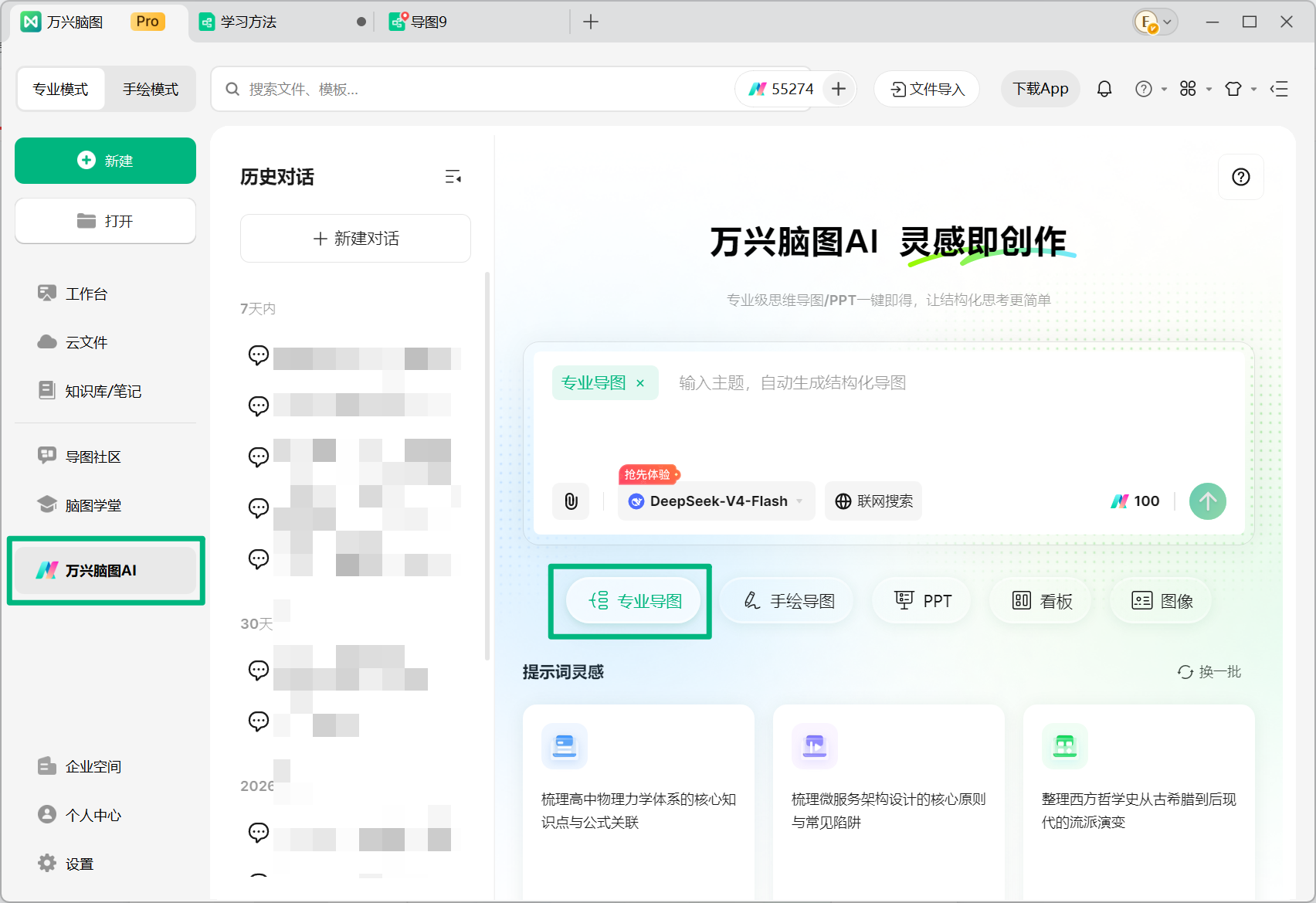This screenshot has height=903, width=1316.
Task: Open 个人中心 in the sidebar
Action: pyautogui.click(x=80, y=815)
